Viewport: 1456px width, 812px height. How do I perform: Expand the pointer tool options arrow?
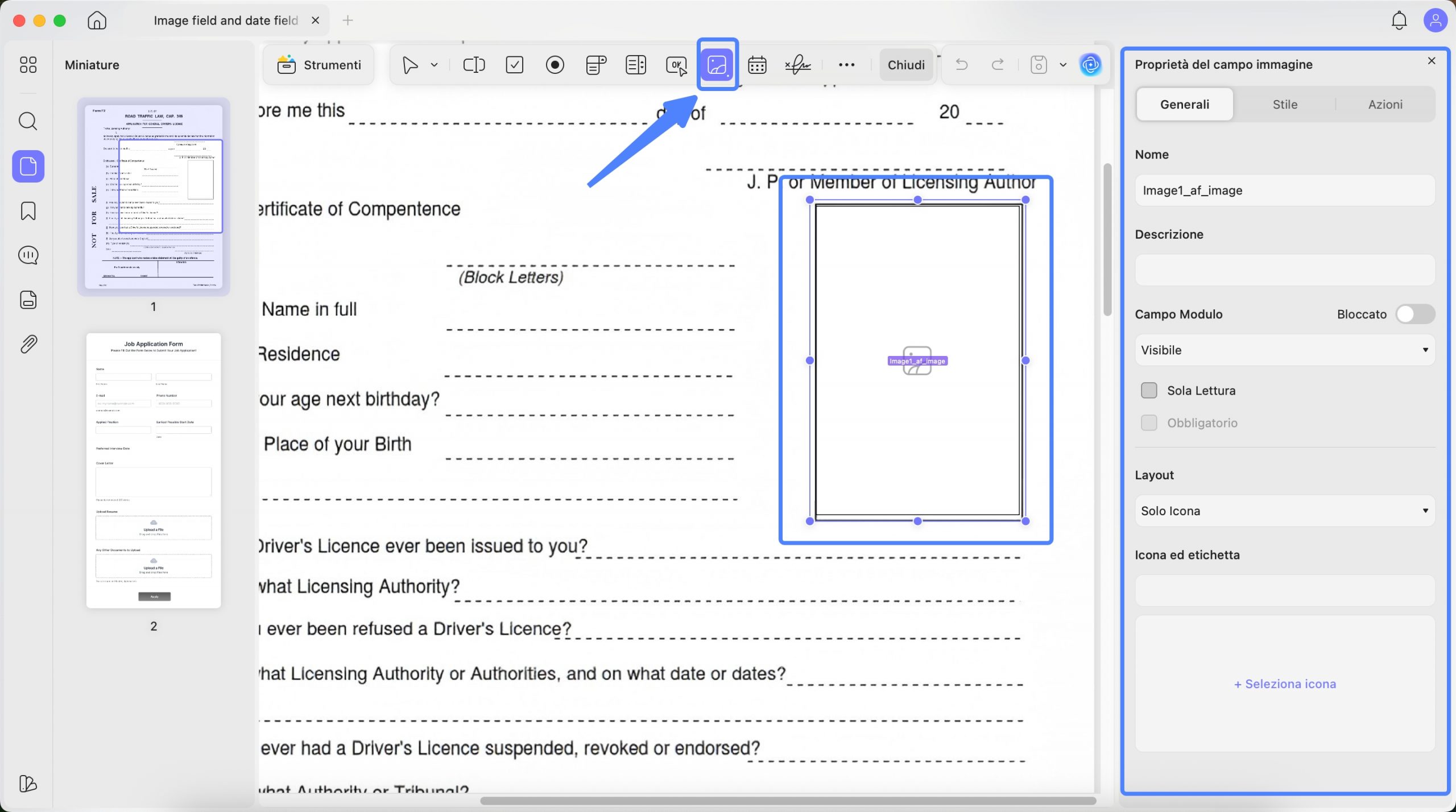tap(434, 65)
